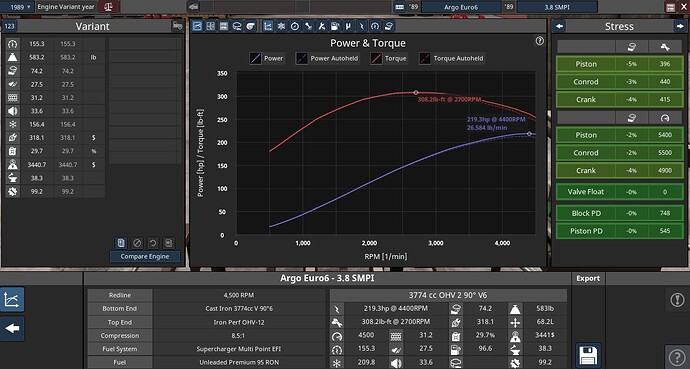Click the Redline row in the summary table
690x369 pixels.
tap(206, 295)
